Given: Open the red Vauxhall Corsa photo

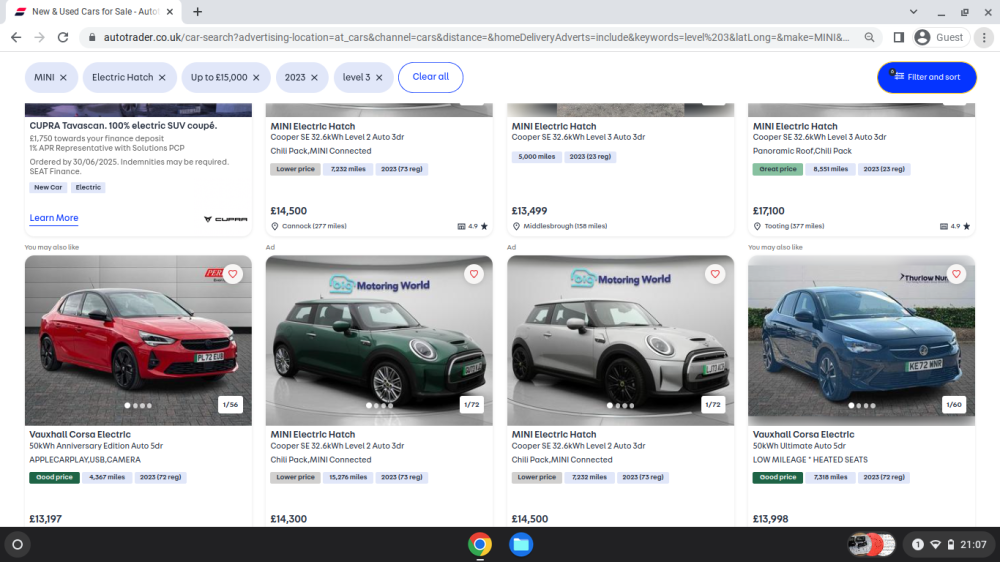Looking at the screenshot, I should tap(138, 341).
